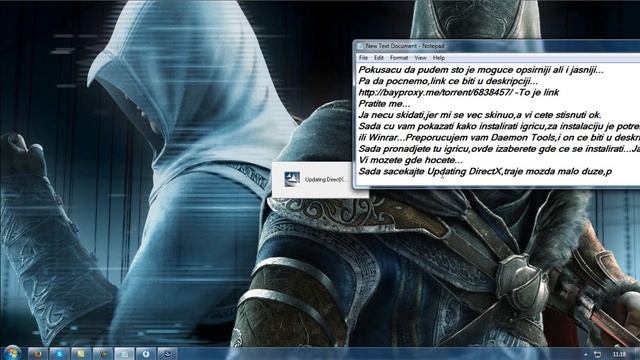Click the fourth pinned taskbar application

pyautogui.click(x=102, y=353)
